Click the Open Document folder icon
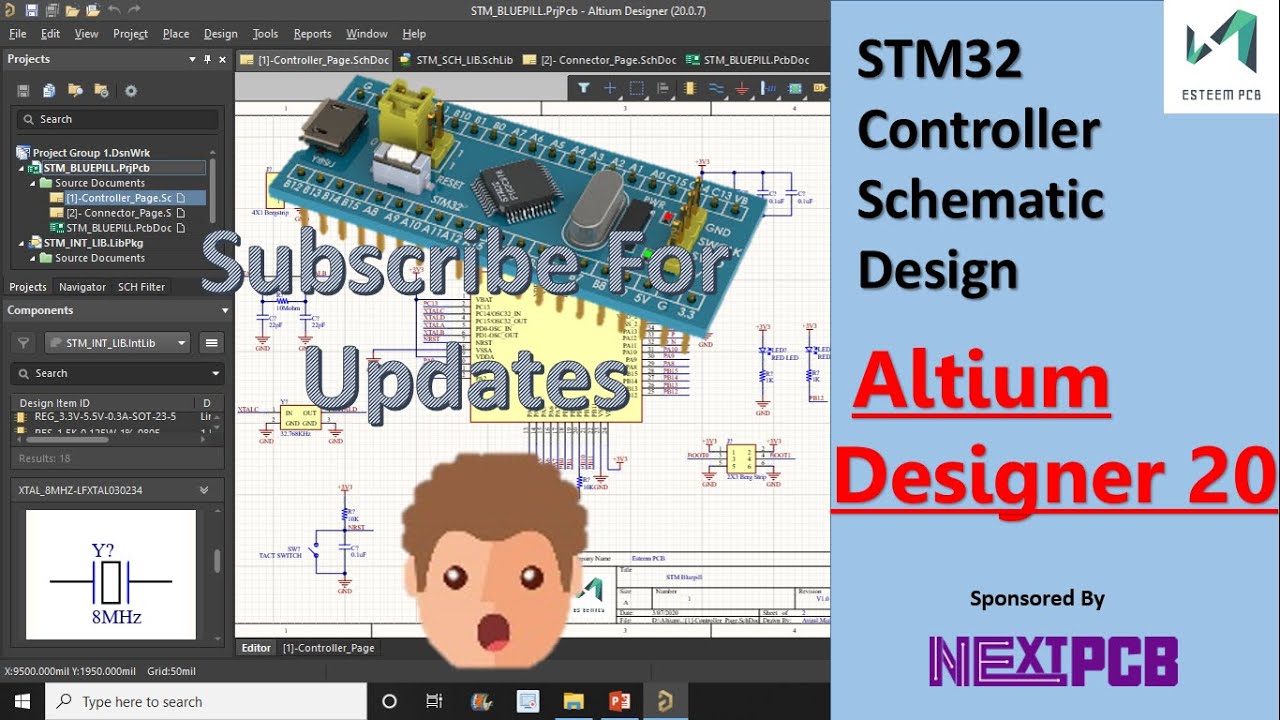 point(72,10)
